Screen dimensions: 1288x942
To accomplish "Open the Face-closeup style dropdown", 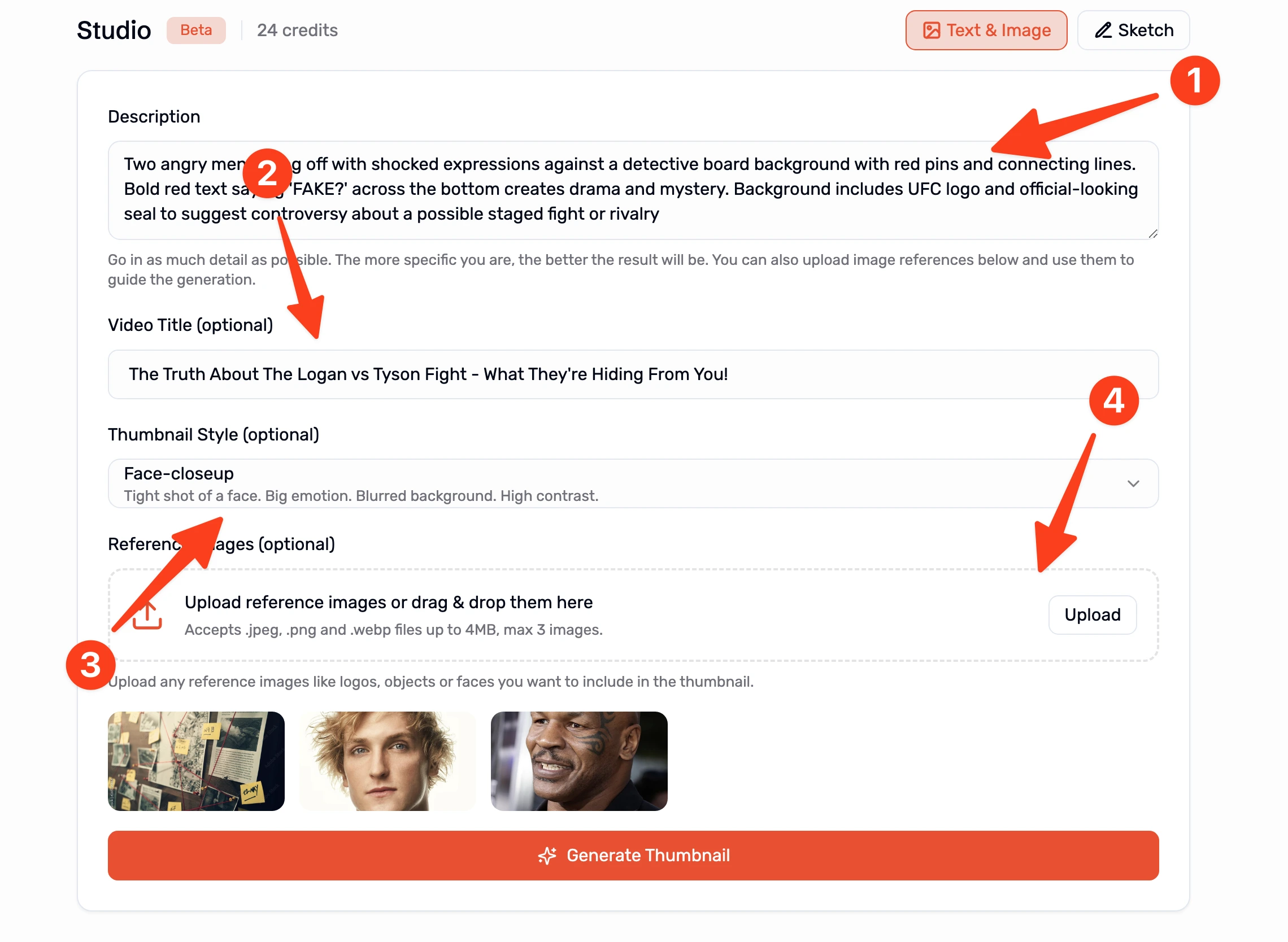I will coord(633,483).
